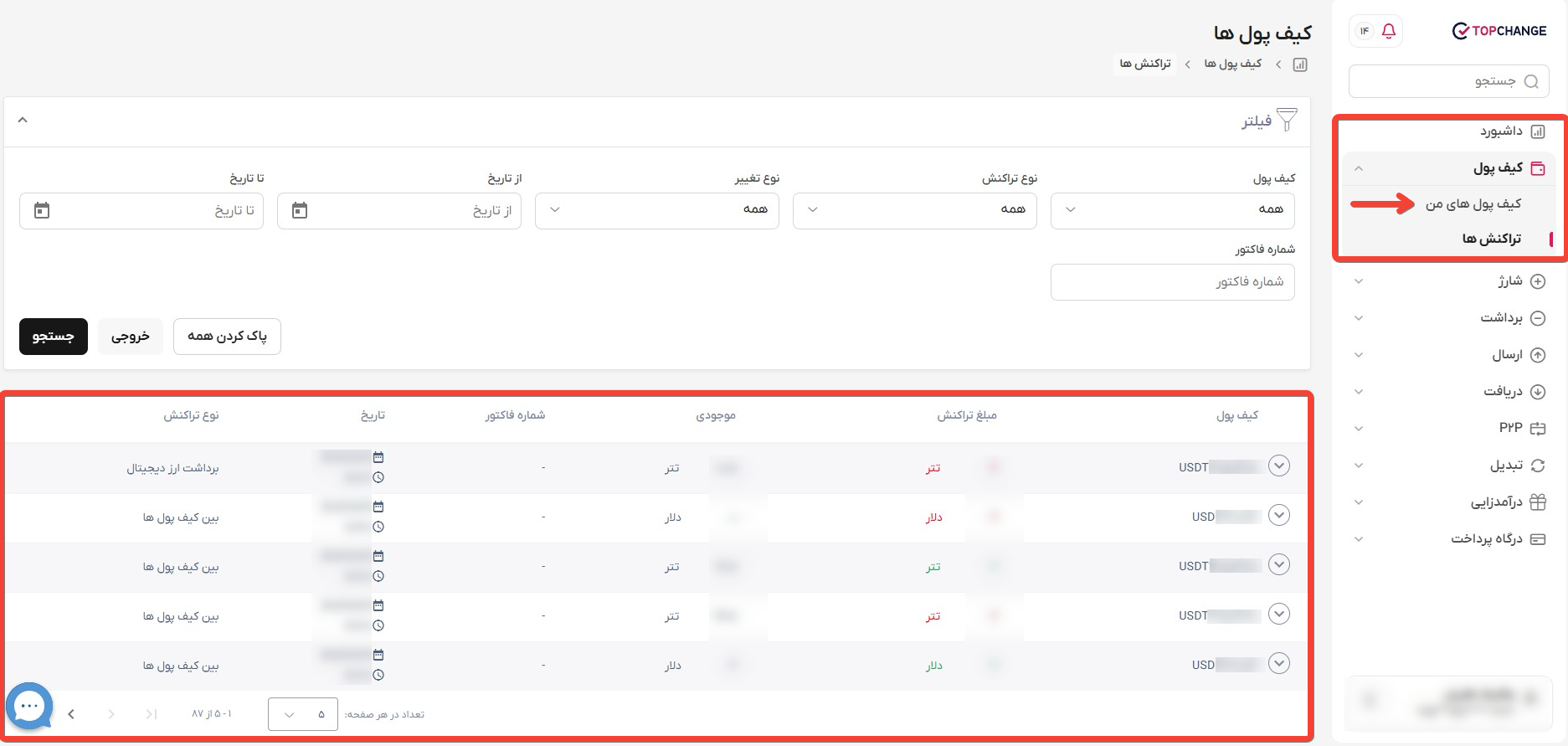Click the P2P sidebar icon
Image resolution: width=1568 pixels, height=746 pixels.
[1538, 429]
